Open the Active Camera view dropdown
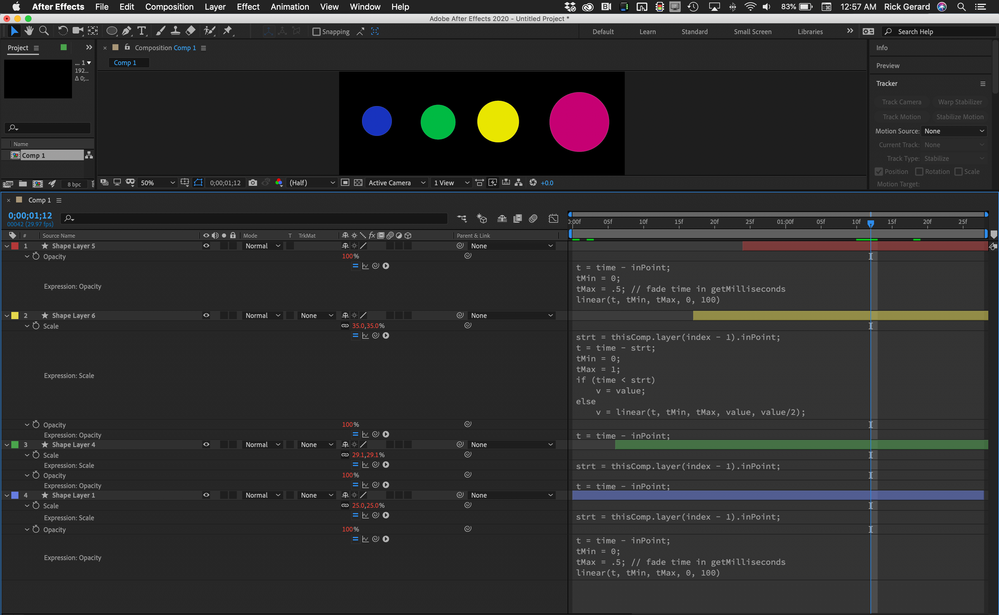 [393, 183]
